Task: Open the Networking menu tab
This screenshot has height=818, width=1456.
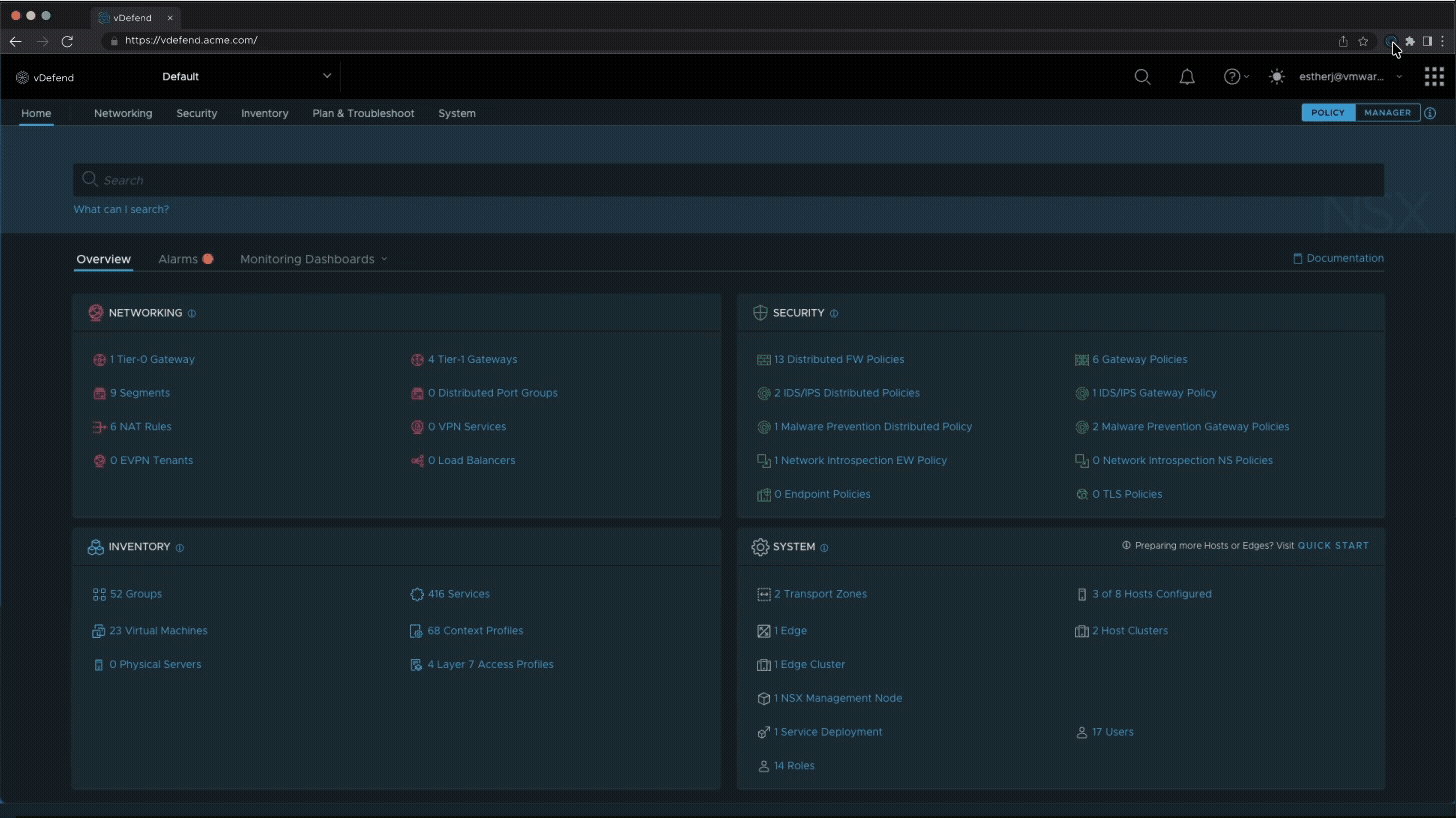Action: (123, 113)
